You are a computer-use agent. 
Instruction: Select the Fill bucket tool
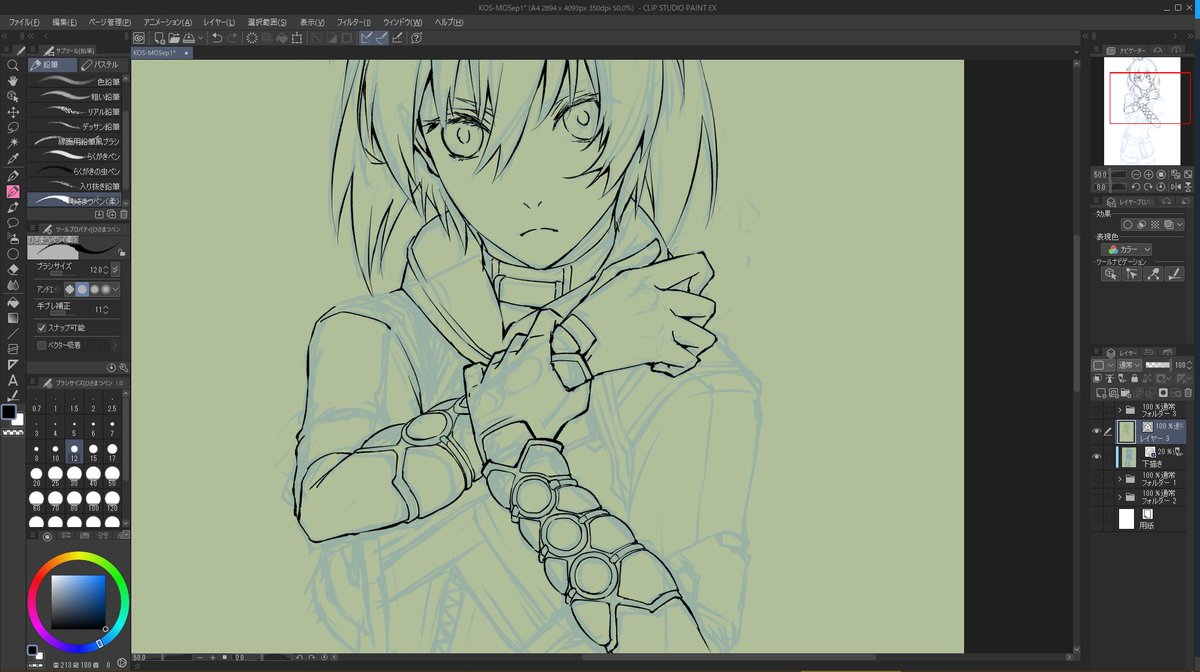click(x=13, y=301)
